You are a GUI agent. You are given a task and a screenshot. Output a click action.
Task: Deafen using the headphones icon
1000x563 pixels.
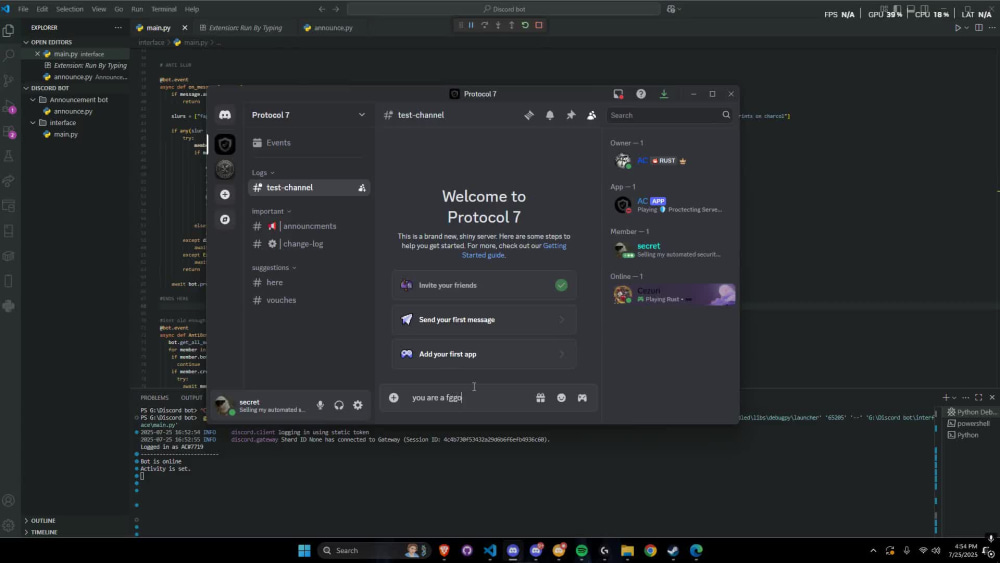(x=339, y=406)
